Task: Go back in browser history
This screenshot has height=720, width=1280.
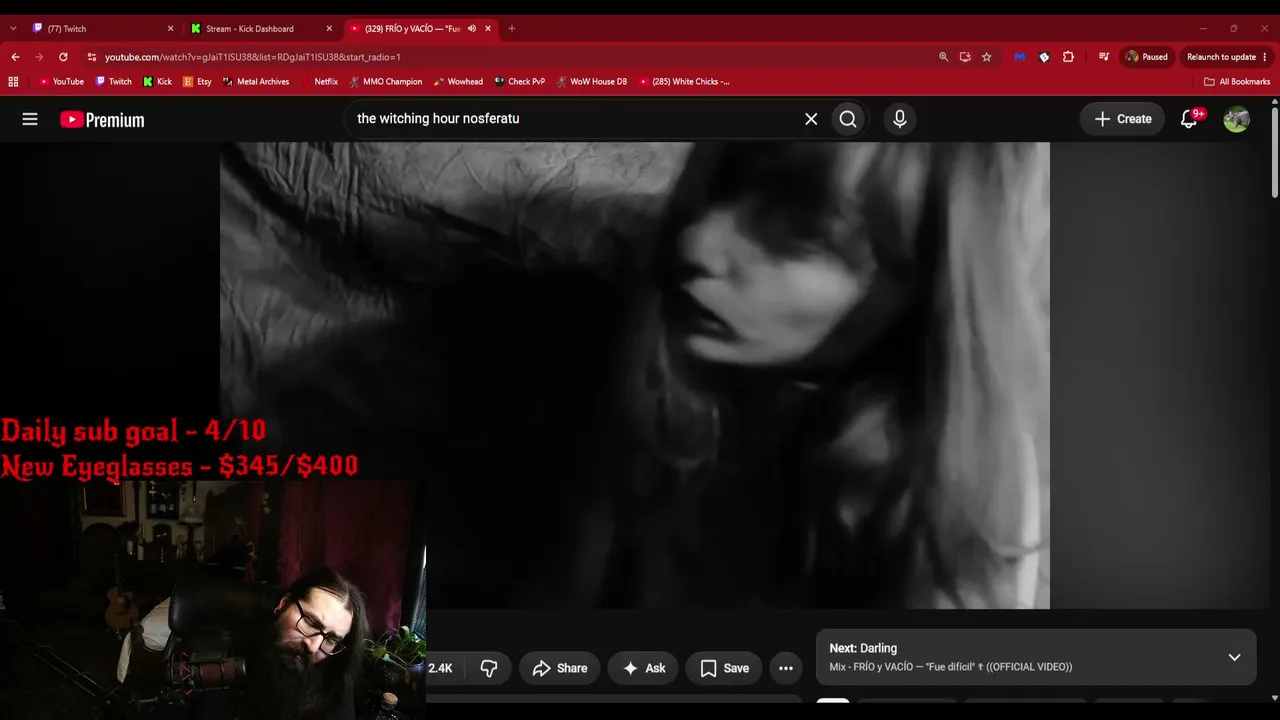Action: click(x=15, y=57)
